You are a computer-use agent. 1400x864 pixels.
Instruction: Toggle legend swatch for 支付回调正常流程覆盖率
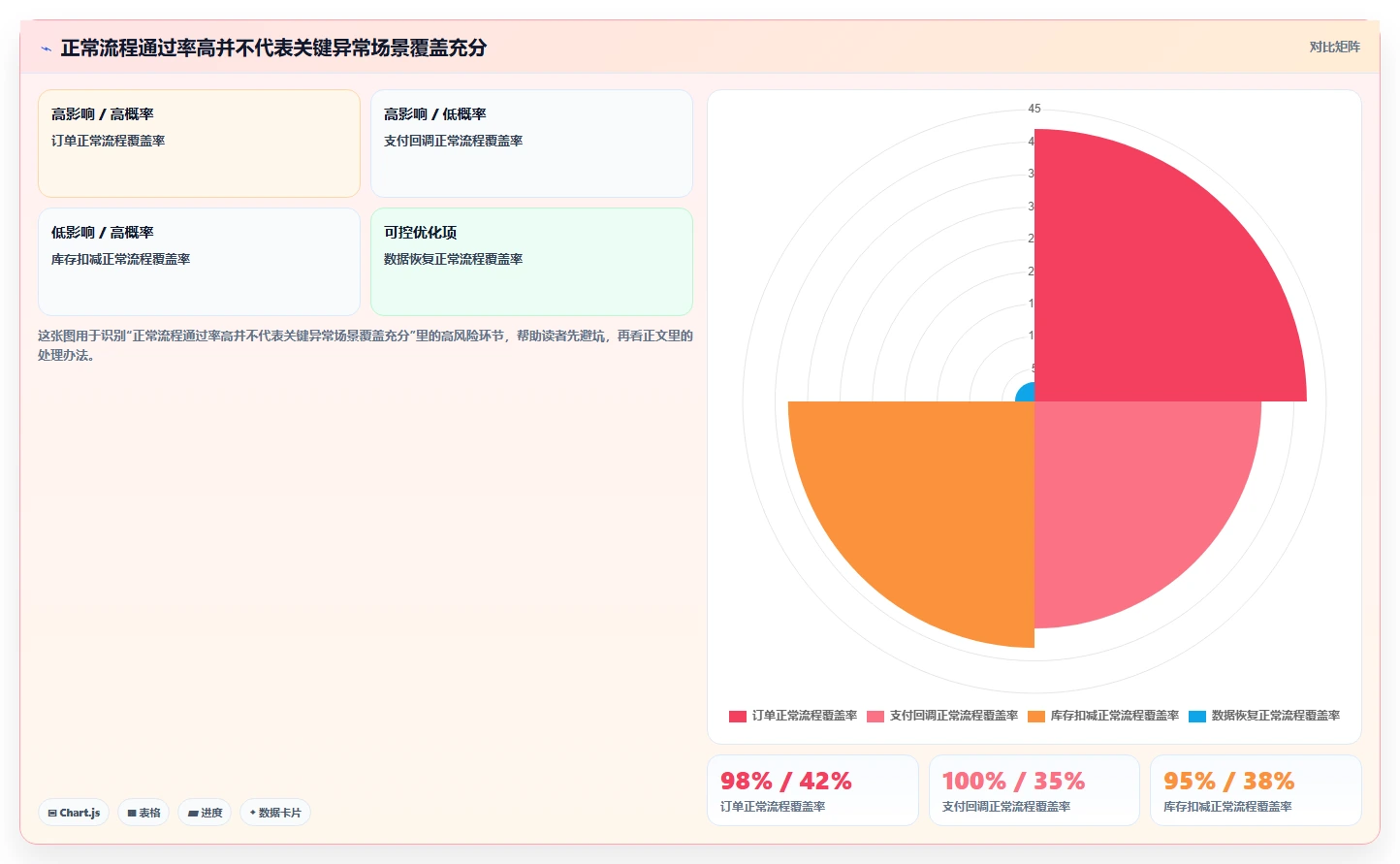click(875, 717)
